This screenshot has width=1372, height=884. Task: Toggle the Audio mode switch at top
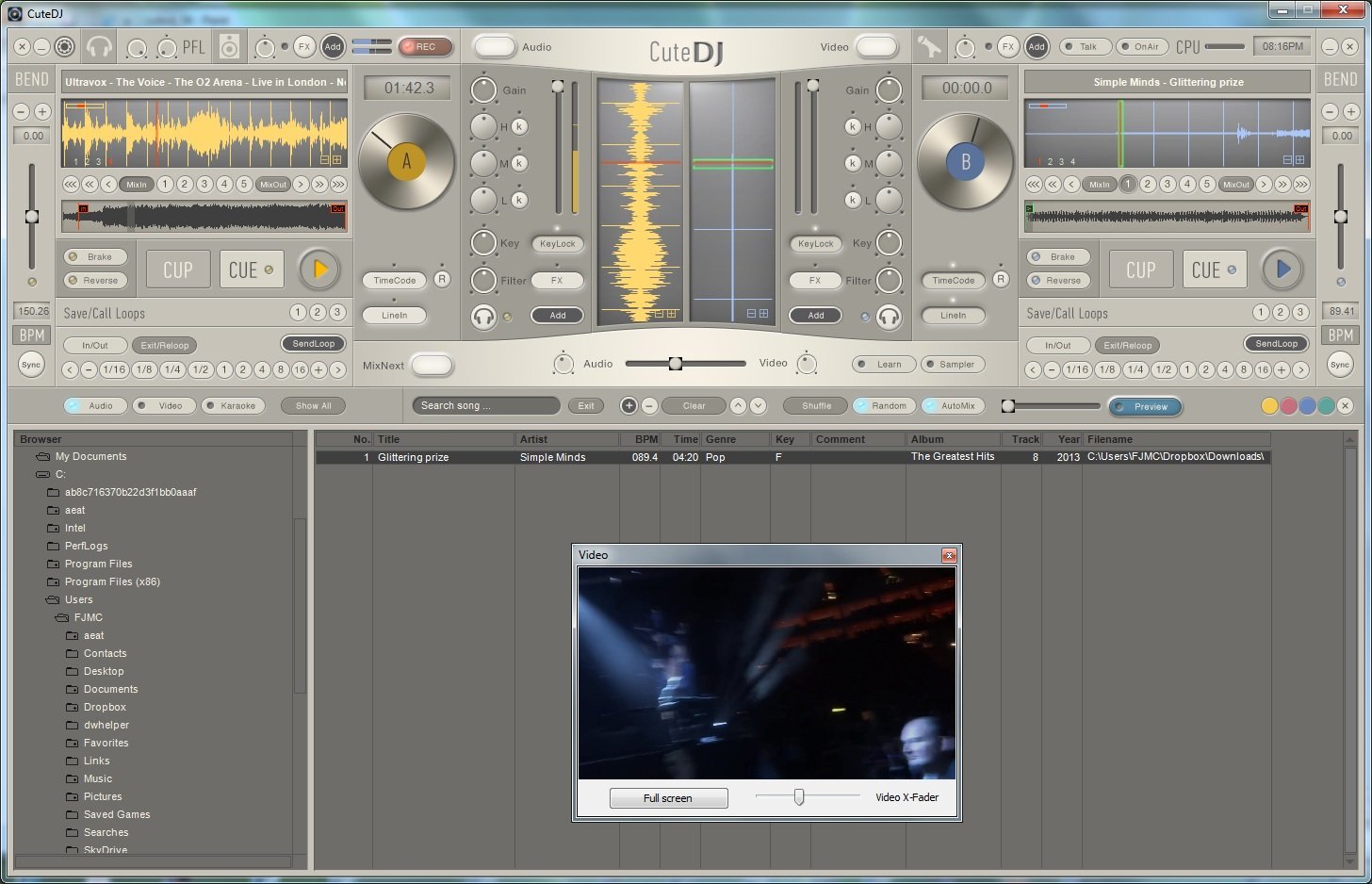coord(495,46)
